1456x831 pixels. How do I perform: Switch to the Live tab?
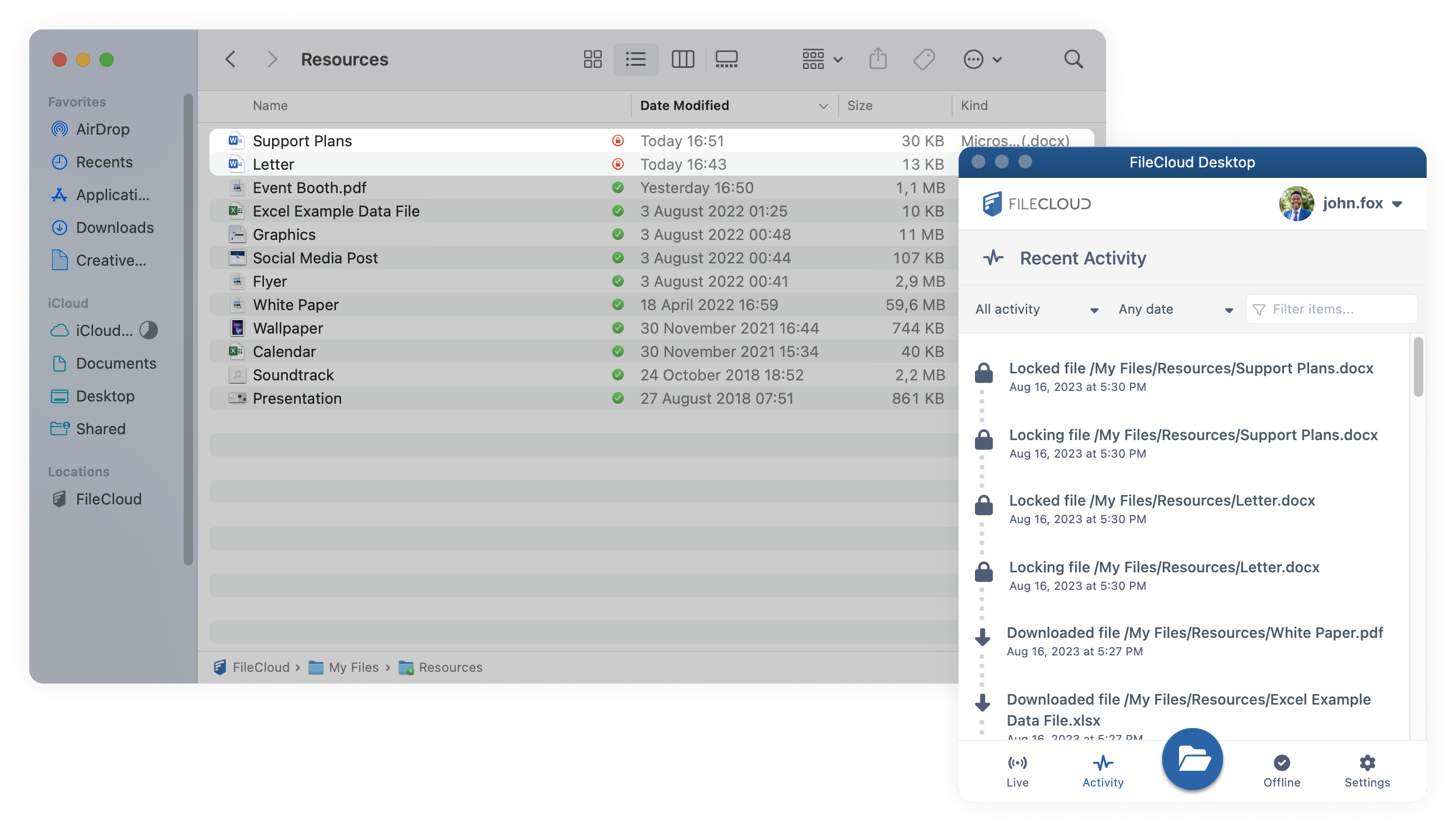(1017, 771)
